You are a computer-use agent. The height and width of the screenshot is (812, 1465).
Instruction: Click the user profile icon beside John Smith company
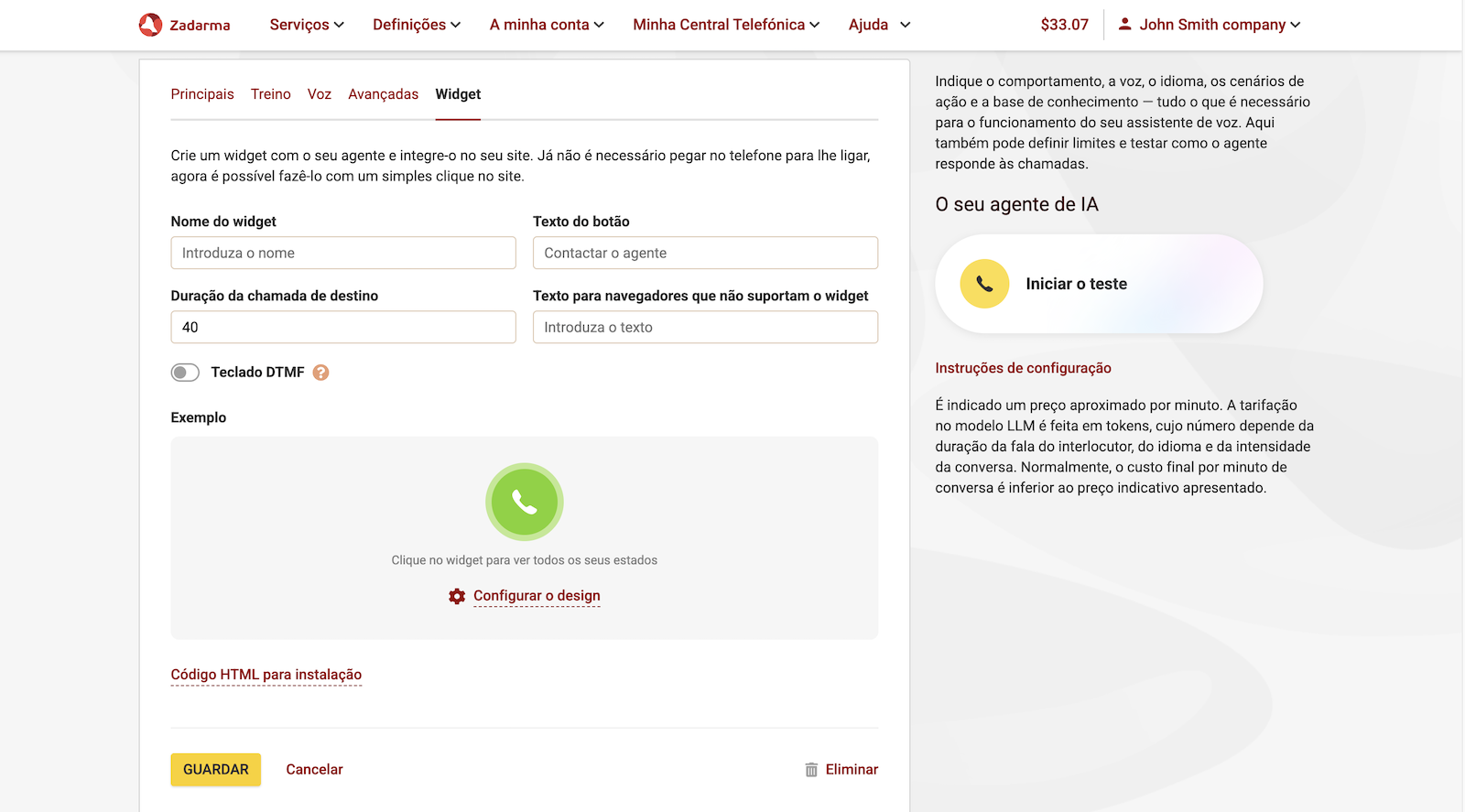pos(1125,24)
